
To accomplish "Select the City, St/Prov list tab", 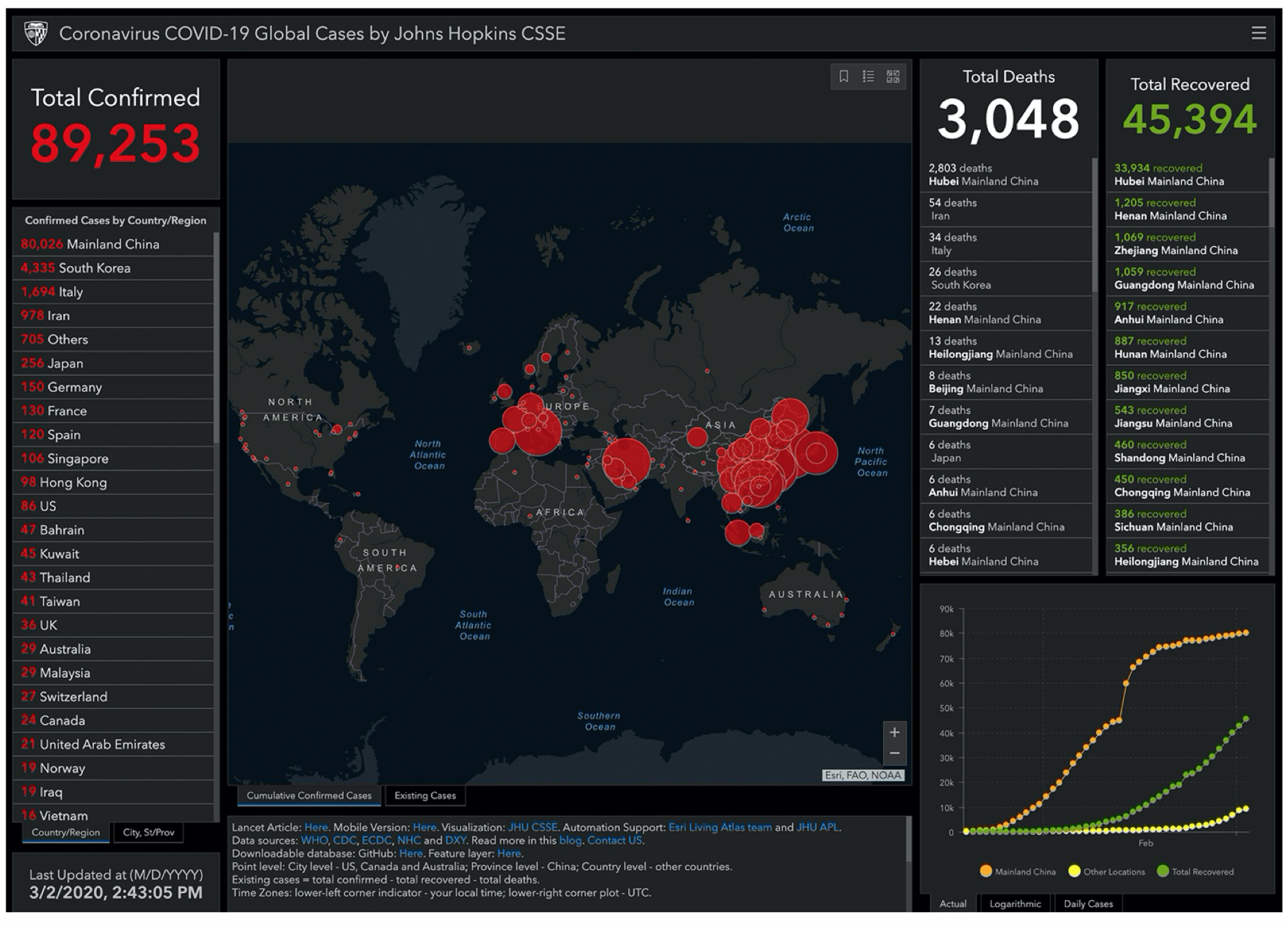I will click(x=149, y=832).
